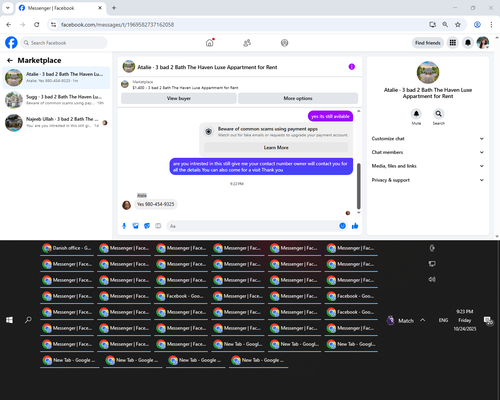Switch to Danish office taskbar window
This screenshot has width=500, height=400.
(x=68, y=248)
